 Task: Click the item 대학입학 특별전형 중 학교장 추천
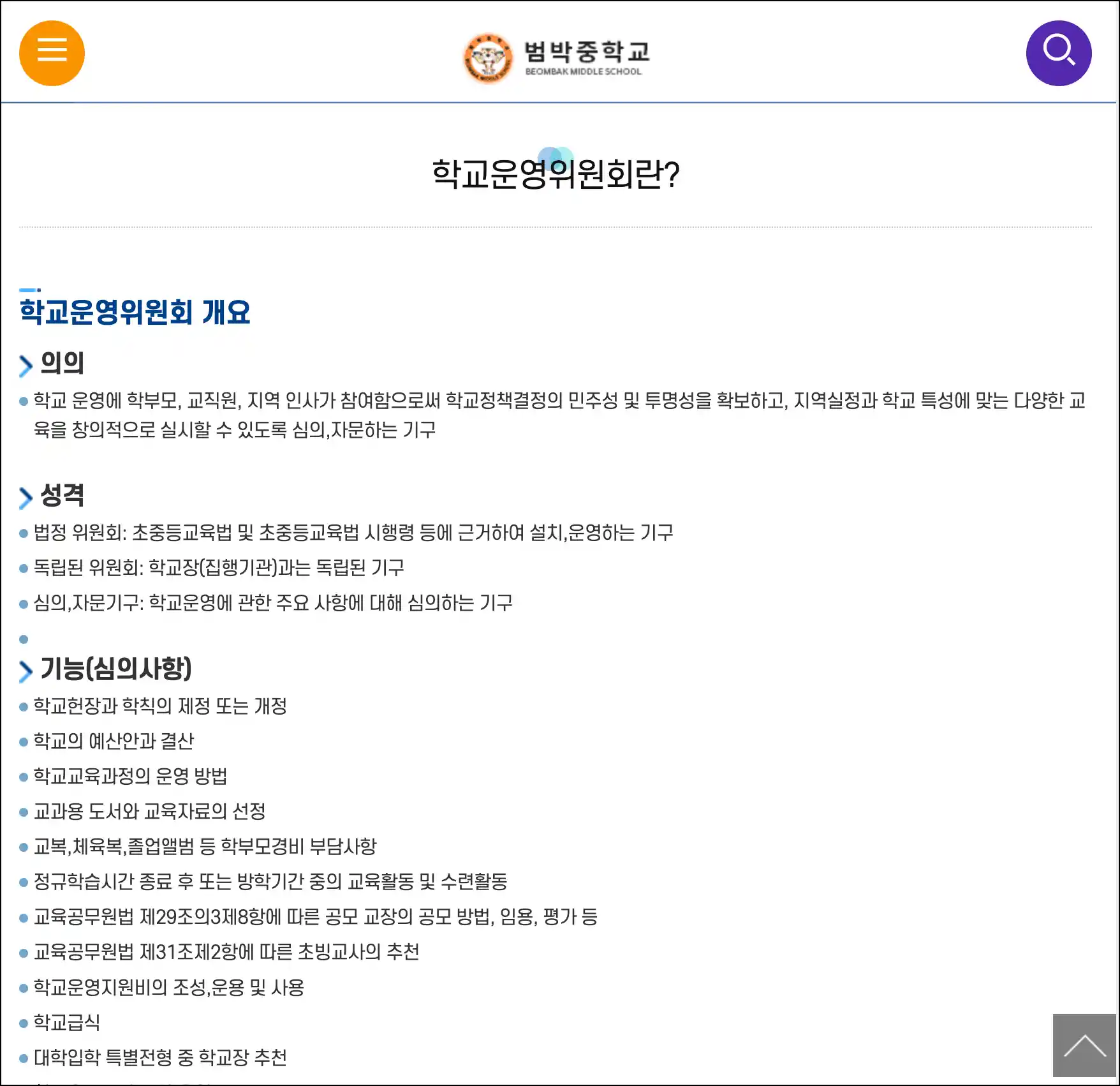click(x=160, y=1057)
